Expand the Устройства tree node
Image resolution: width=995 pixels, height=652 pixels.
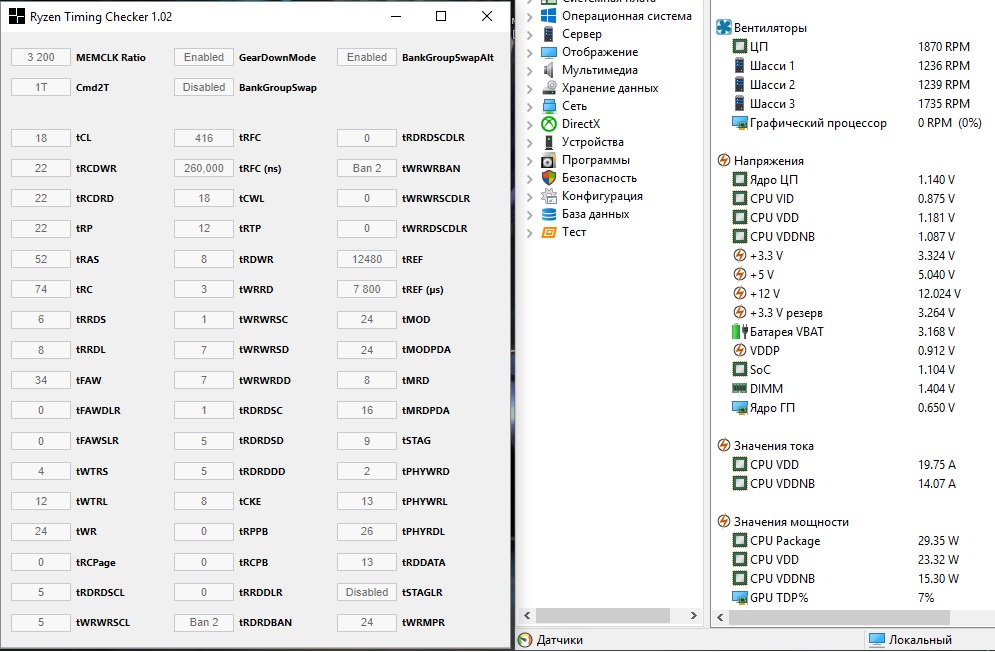[x=529, y=143]
